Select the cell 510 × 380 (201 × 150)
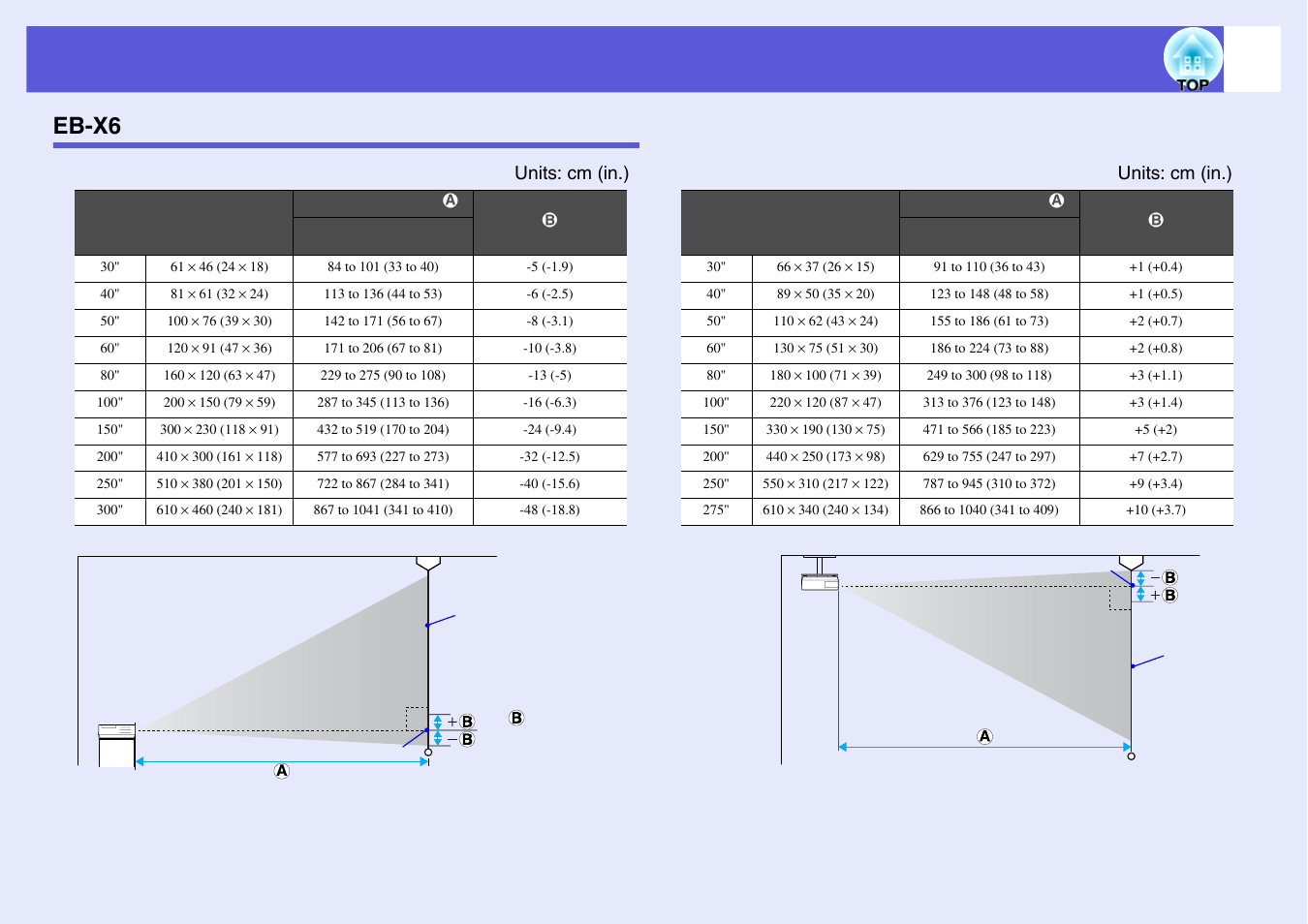 [220, 484]
